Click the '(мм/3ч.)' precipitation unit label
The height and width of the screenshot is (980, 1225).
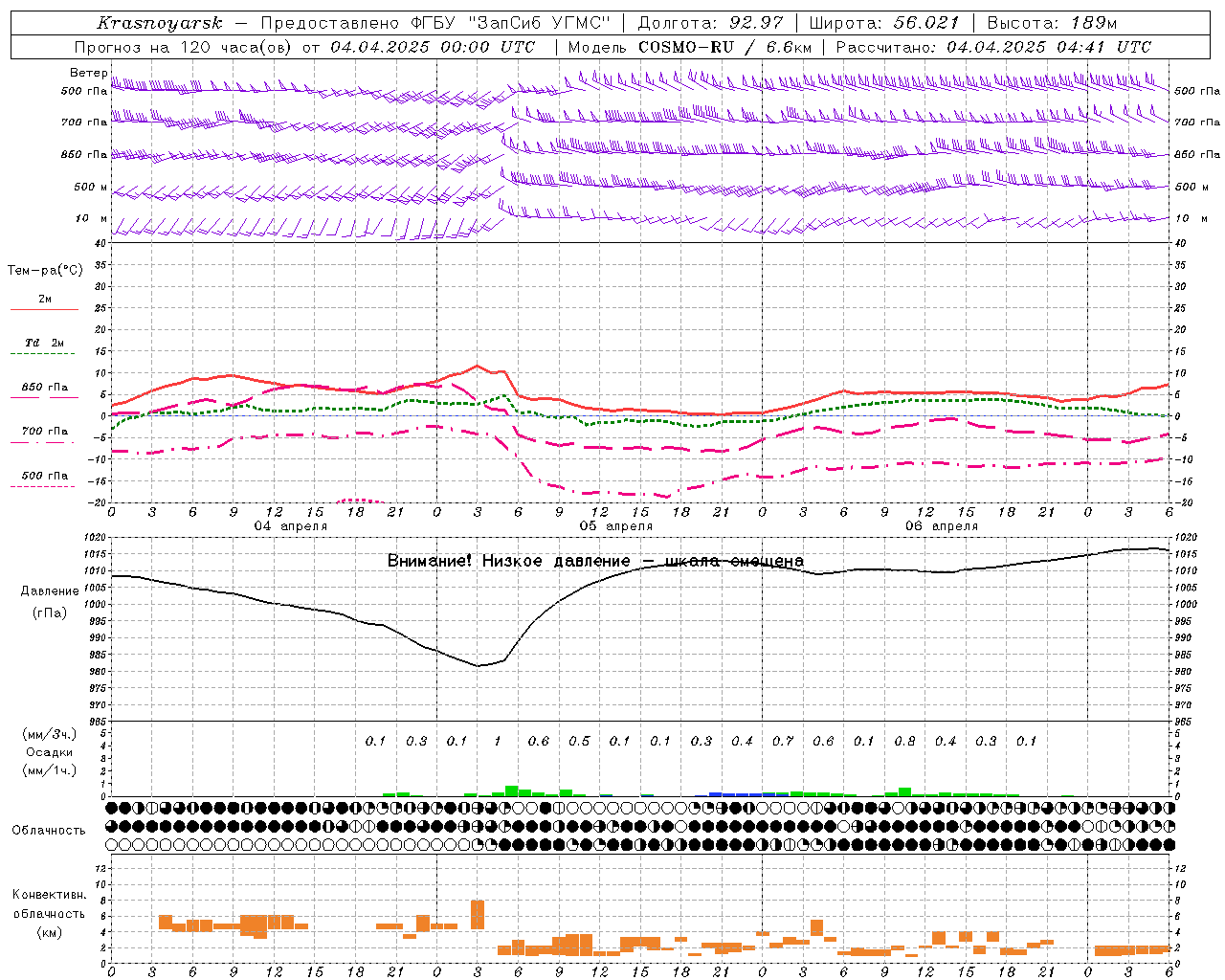click(50, 734)
